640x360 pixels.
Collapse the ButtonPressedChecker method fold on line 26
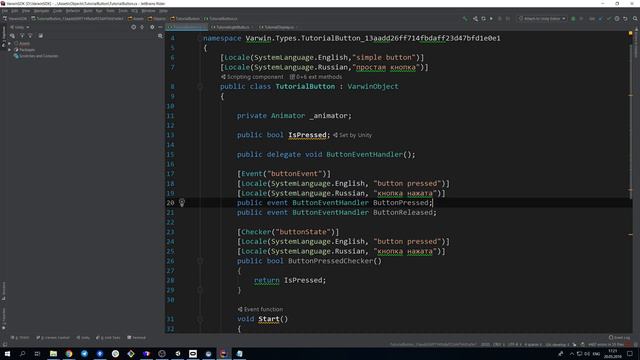[x=200, y=261]
